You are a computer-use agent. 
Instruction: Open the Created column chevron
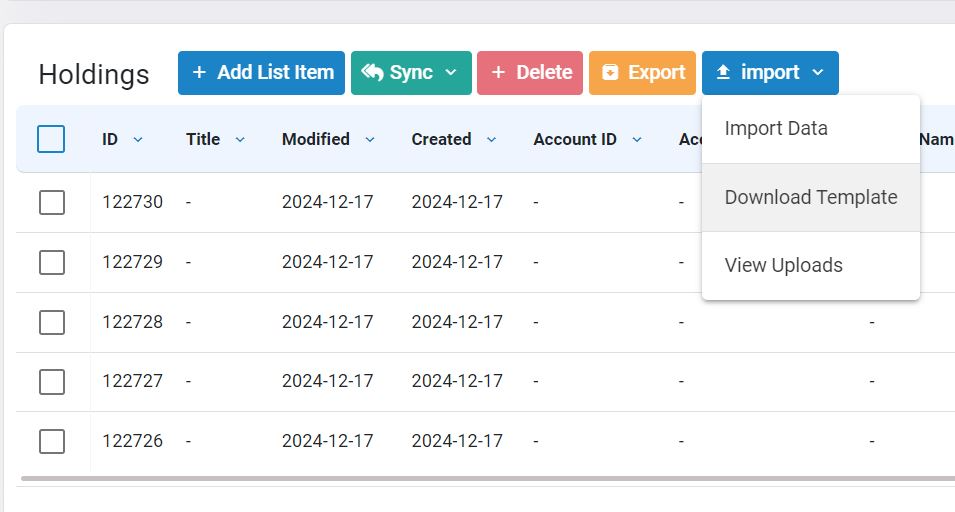pos(492,139)
